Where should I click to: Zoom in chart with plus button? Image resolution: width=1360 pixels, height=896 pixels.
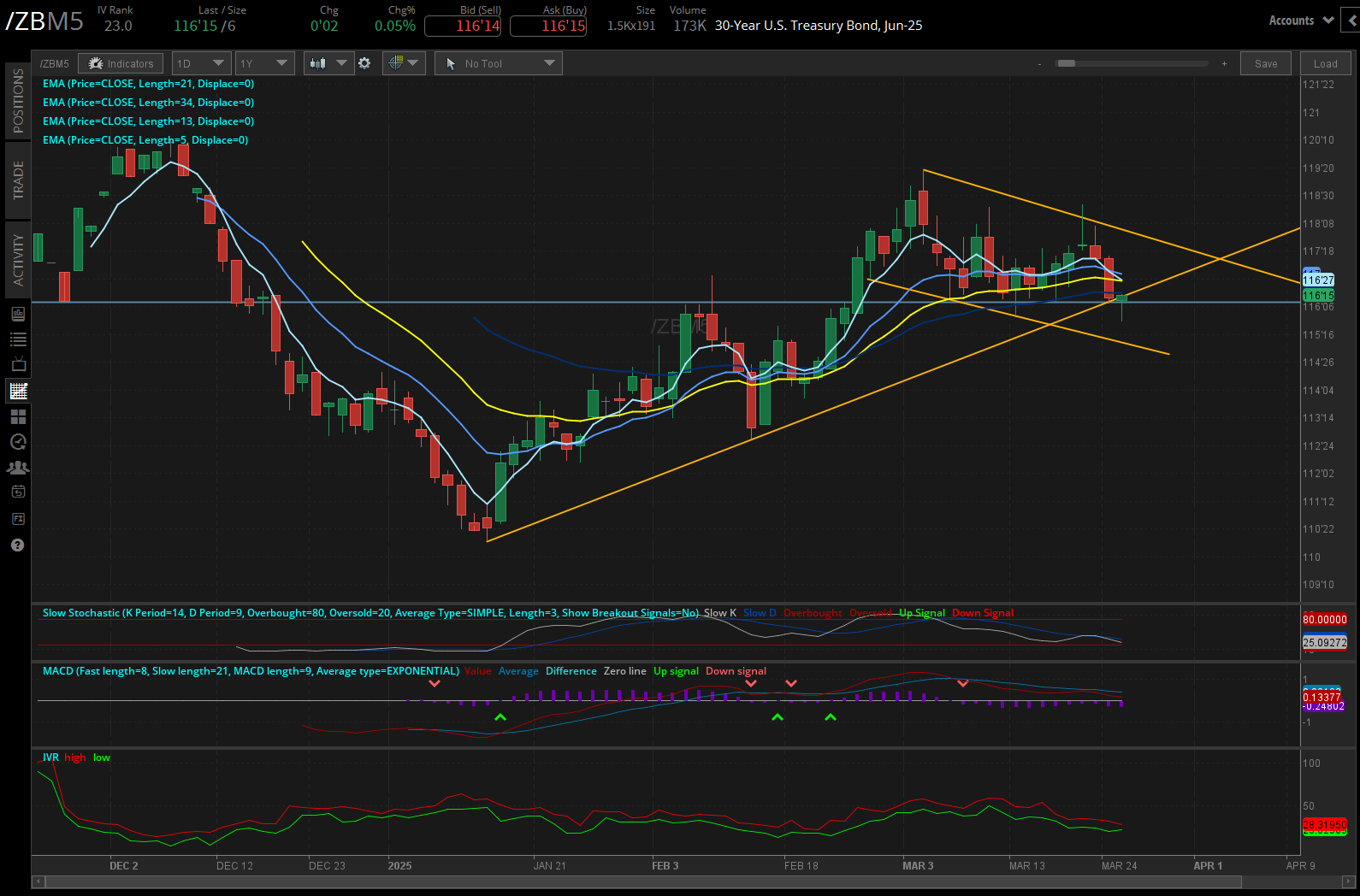click(1224, 63)
